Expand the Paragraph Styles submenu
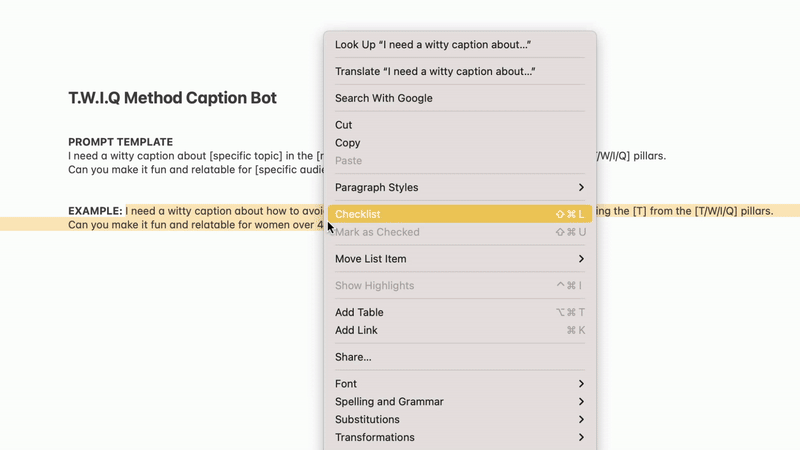800x450 pixels. 377,188
